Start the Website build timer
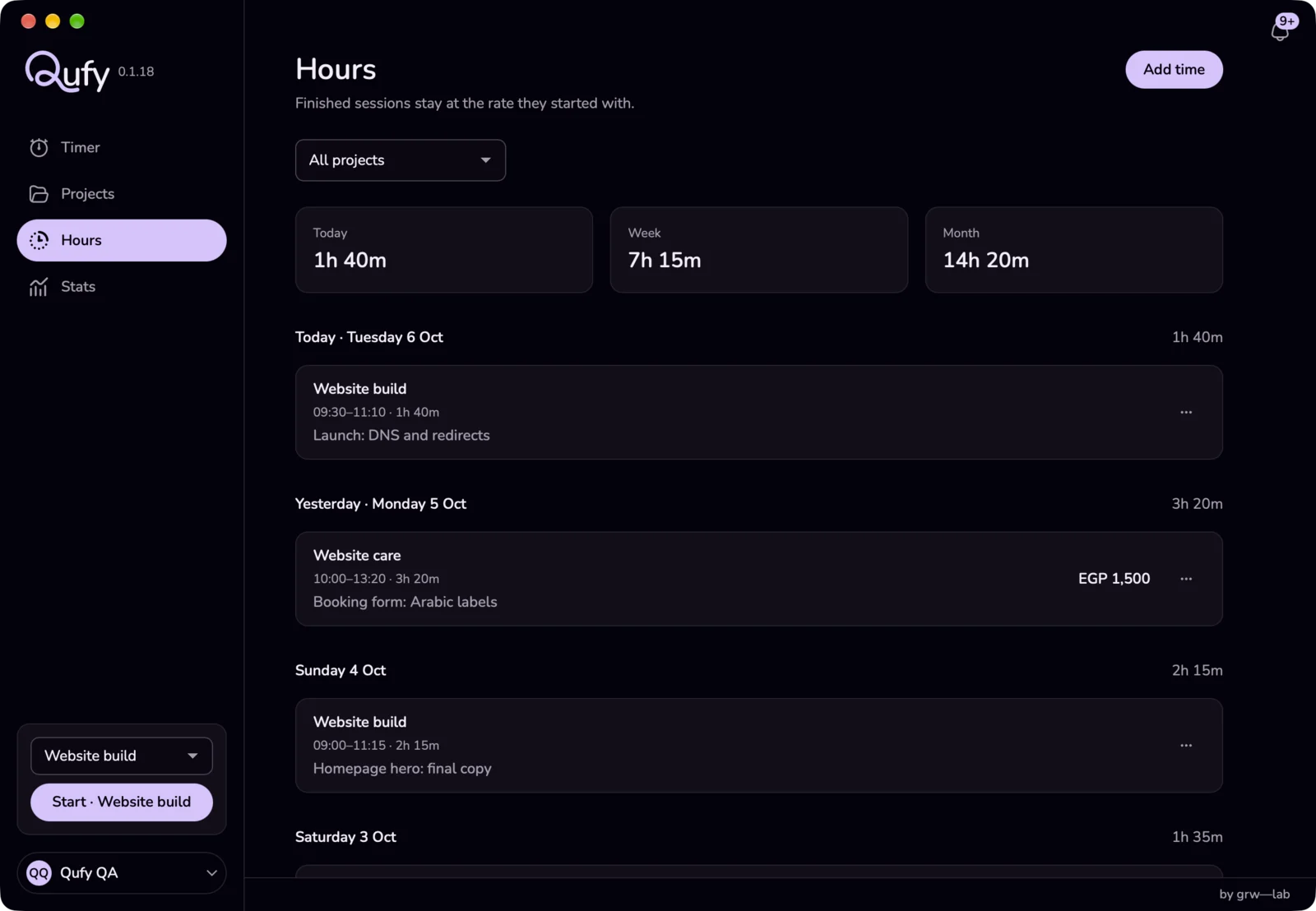 tap(122, 802)
